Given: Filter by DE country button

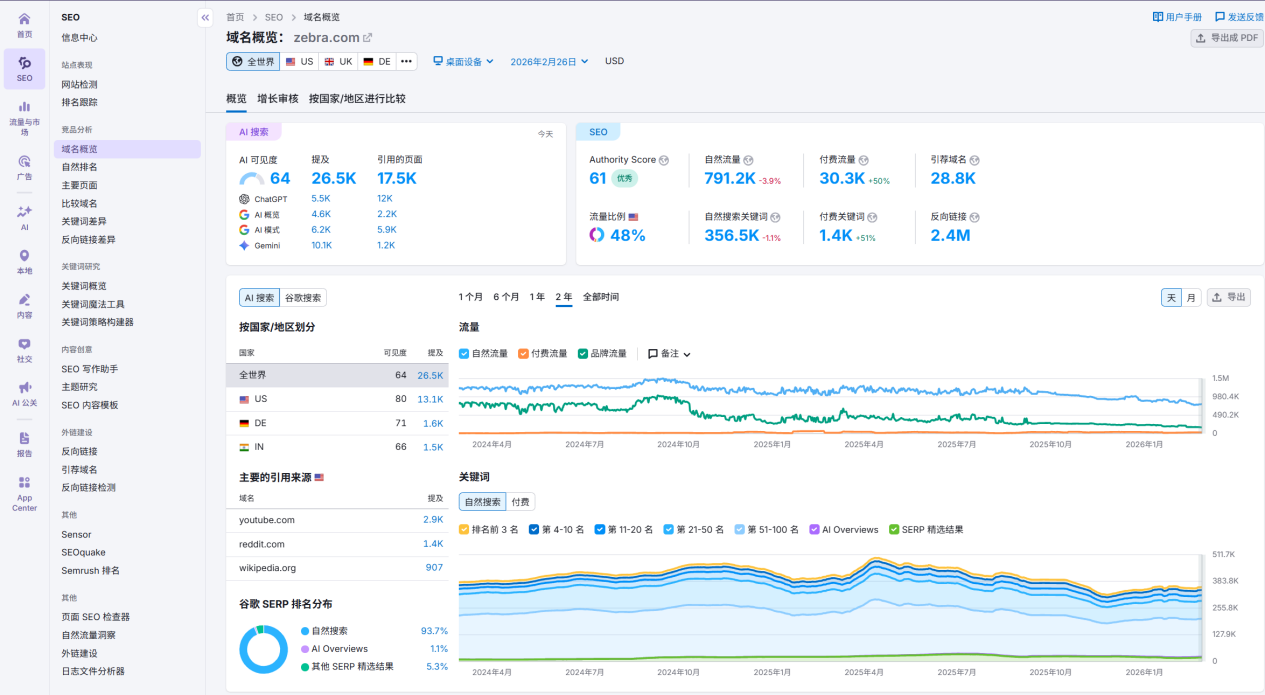Looking at the screenshot, I should (377, 61).
